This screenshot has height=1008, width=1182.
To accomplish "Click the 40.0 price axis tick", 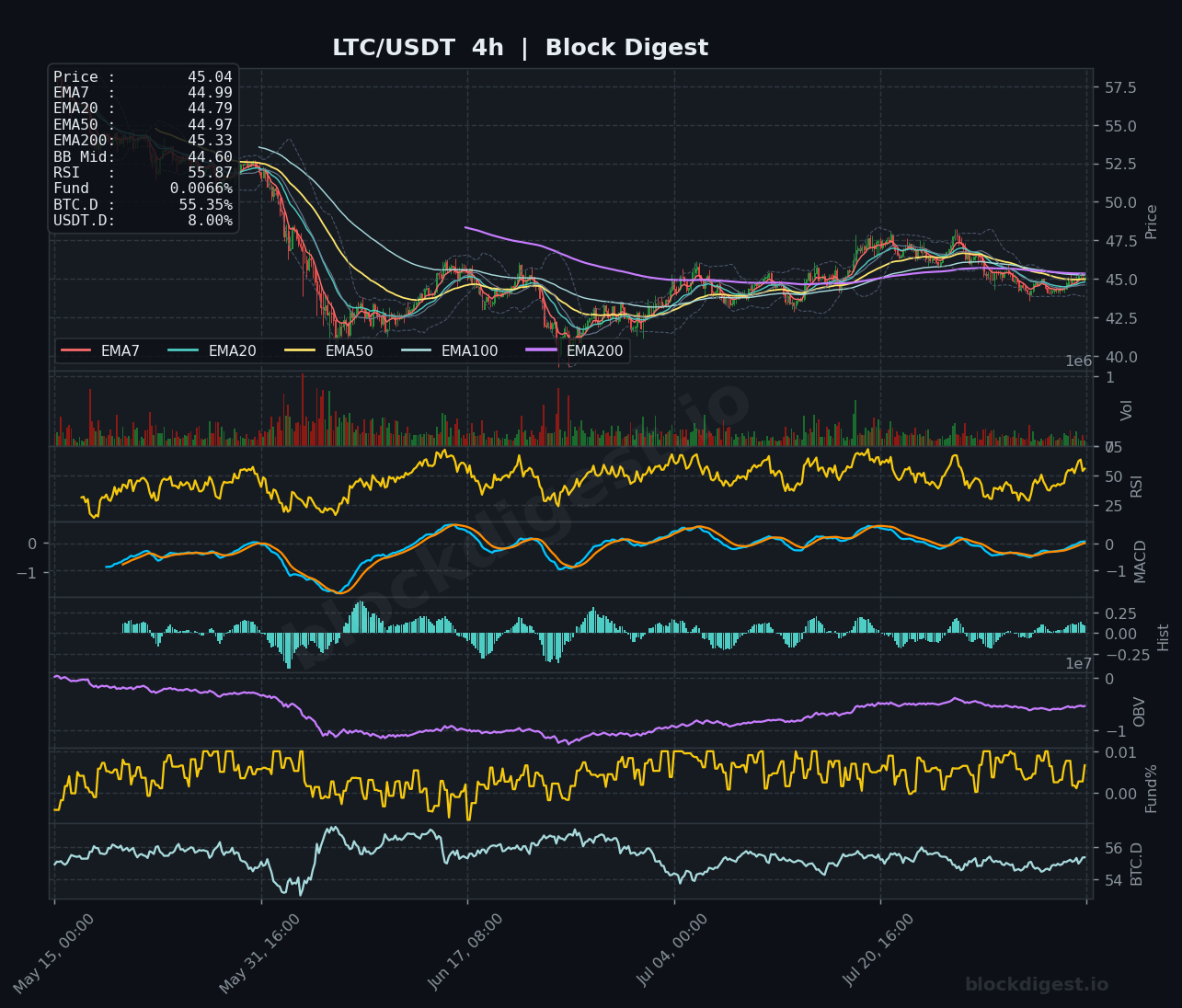I will (x=1119, y=357).
